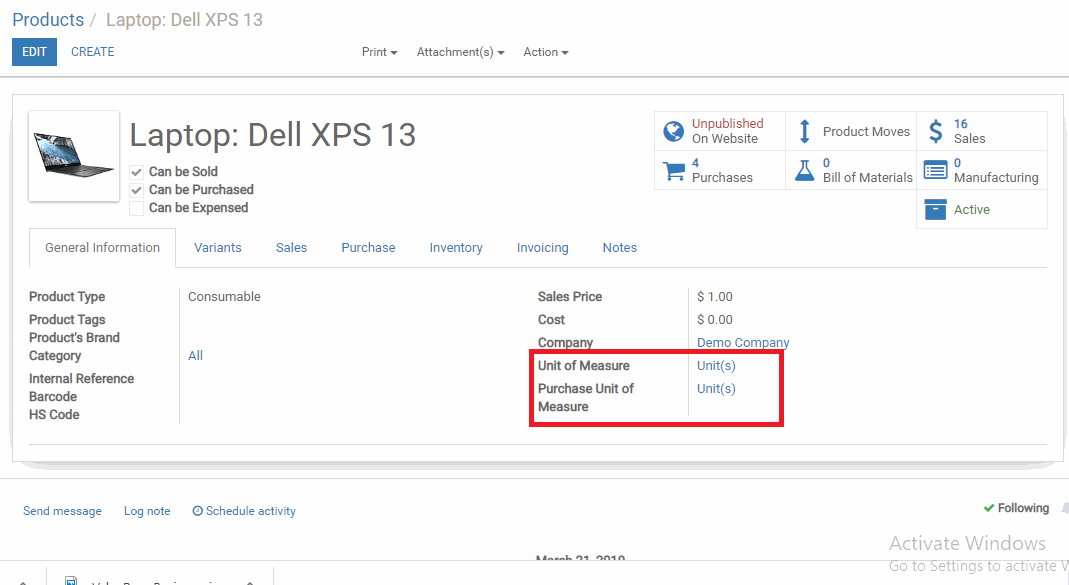1069x585 pixels.
Task: Click the Following button
Action: 1016,508
